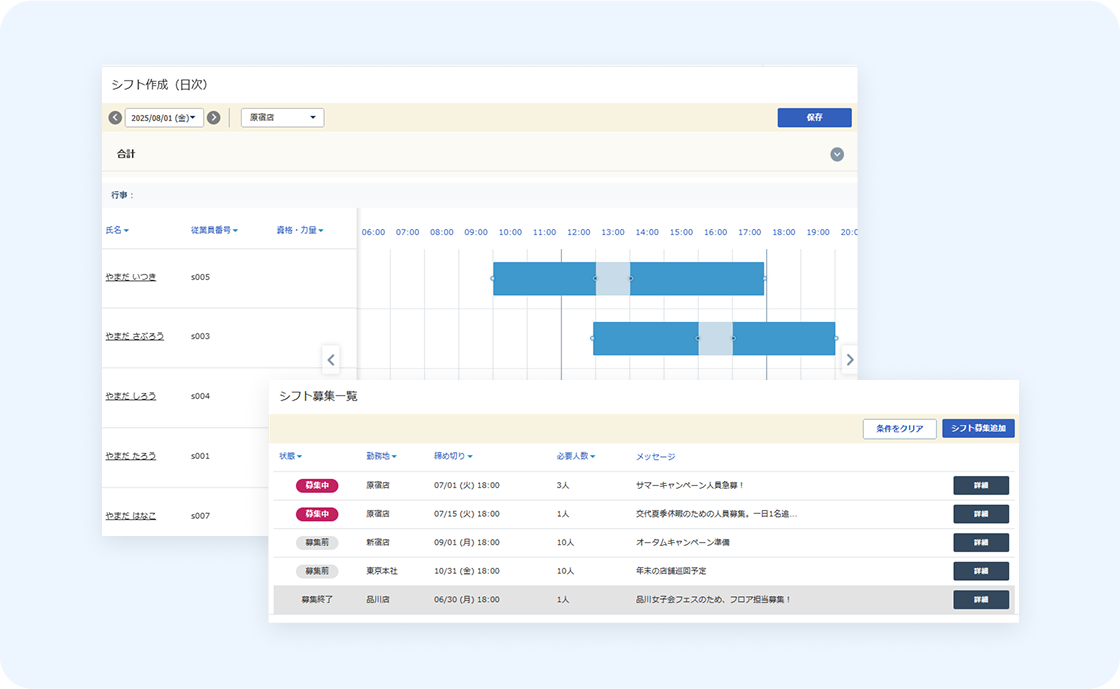The image size is (1120, 689).
Task: Sort by 従業員番号 column header
Action: point(214,230)
